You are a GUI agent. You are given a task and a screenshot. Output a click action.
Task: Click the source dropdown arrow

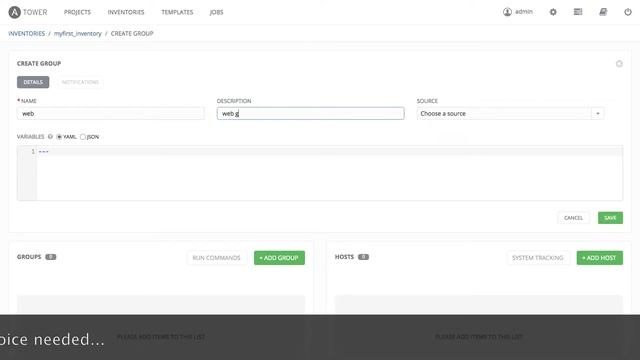[x=598, y=113]
